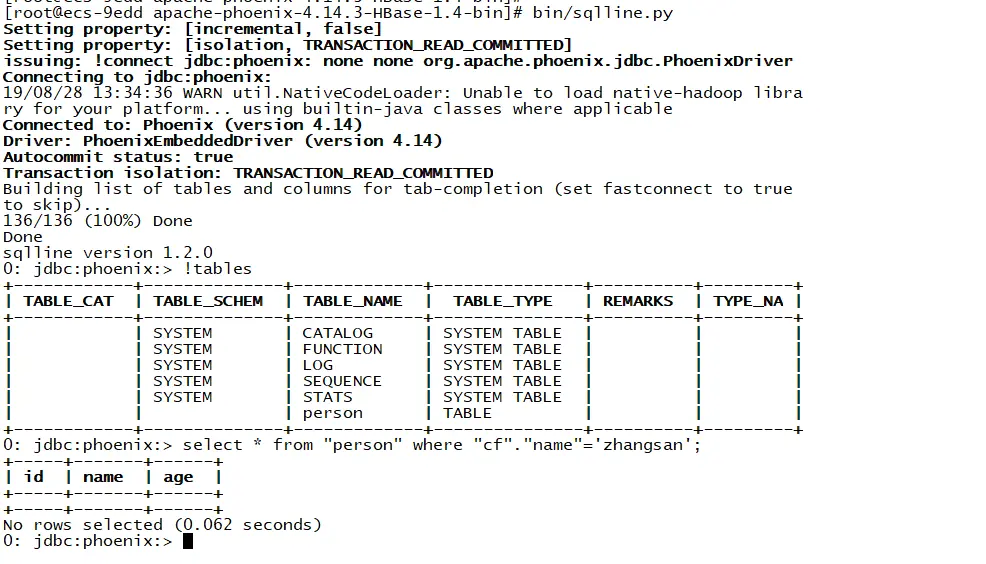Click Transaction isolation: TRANSACTION_READ_COMMITTED line

tap(248, 173)
